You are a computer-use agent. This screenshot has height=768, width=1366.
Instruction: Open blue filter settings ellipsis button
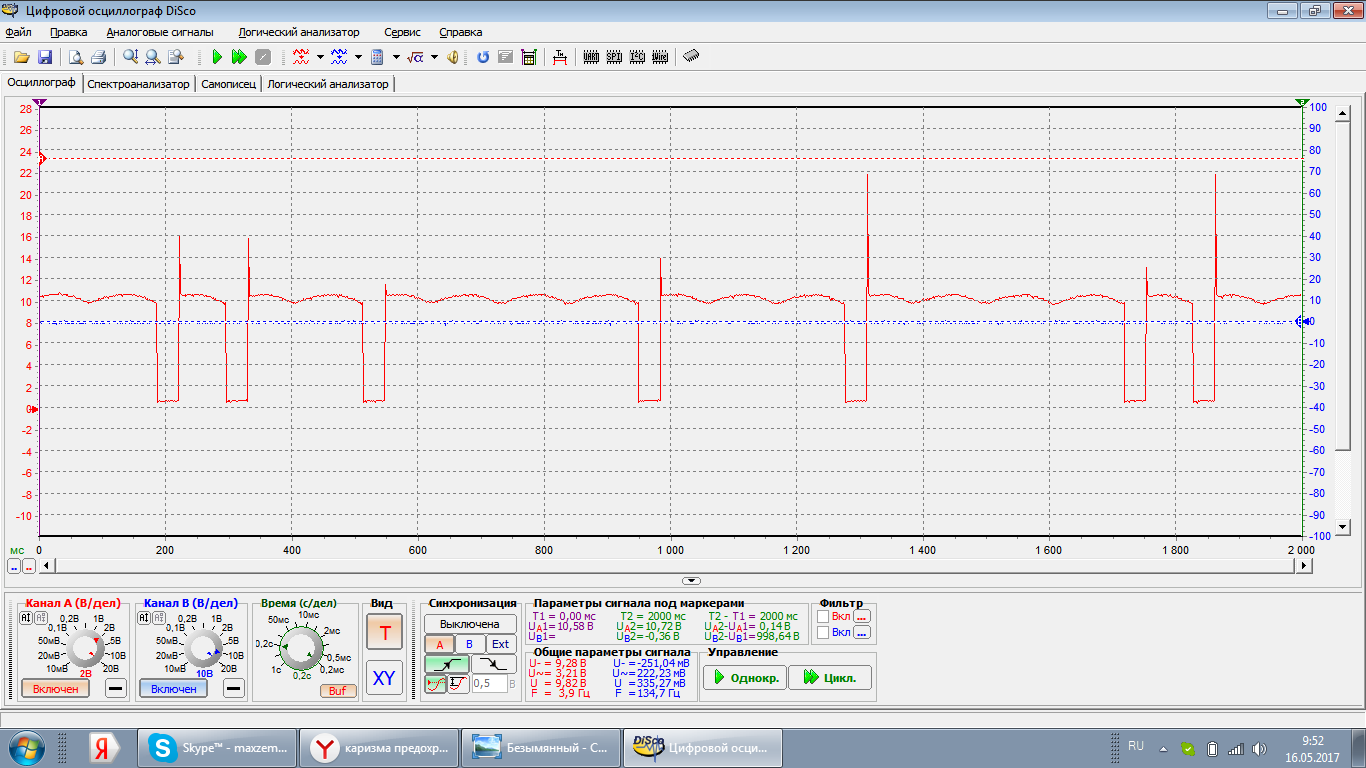(862, 632)
